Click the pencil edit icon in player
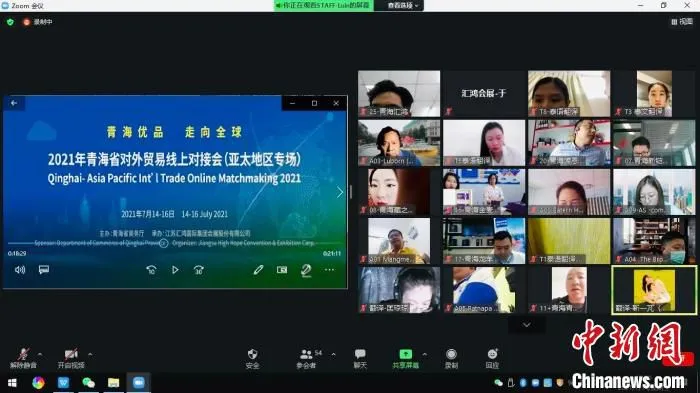This screenshot has width=700, height=393. (x=258, y=269)
